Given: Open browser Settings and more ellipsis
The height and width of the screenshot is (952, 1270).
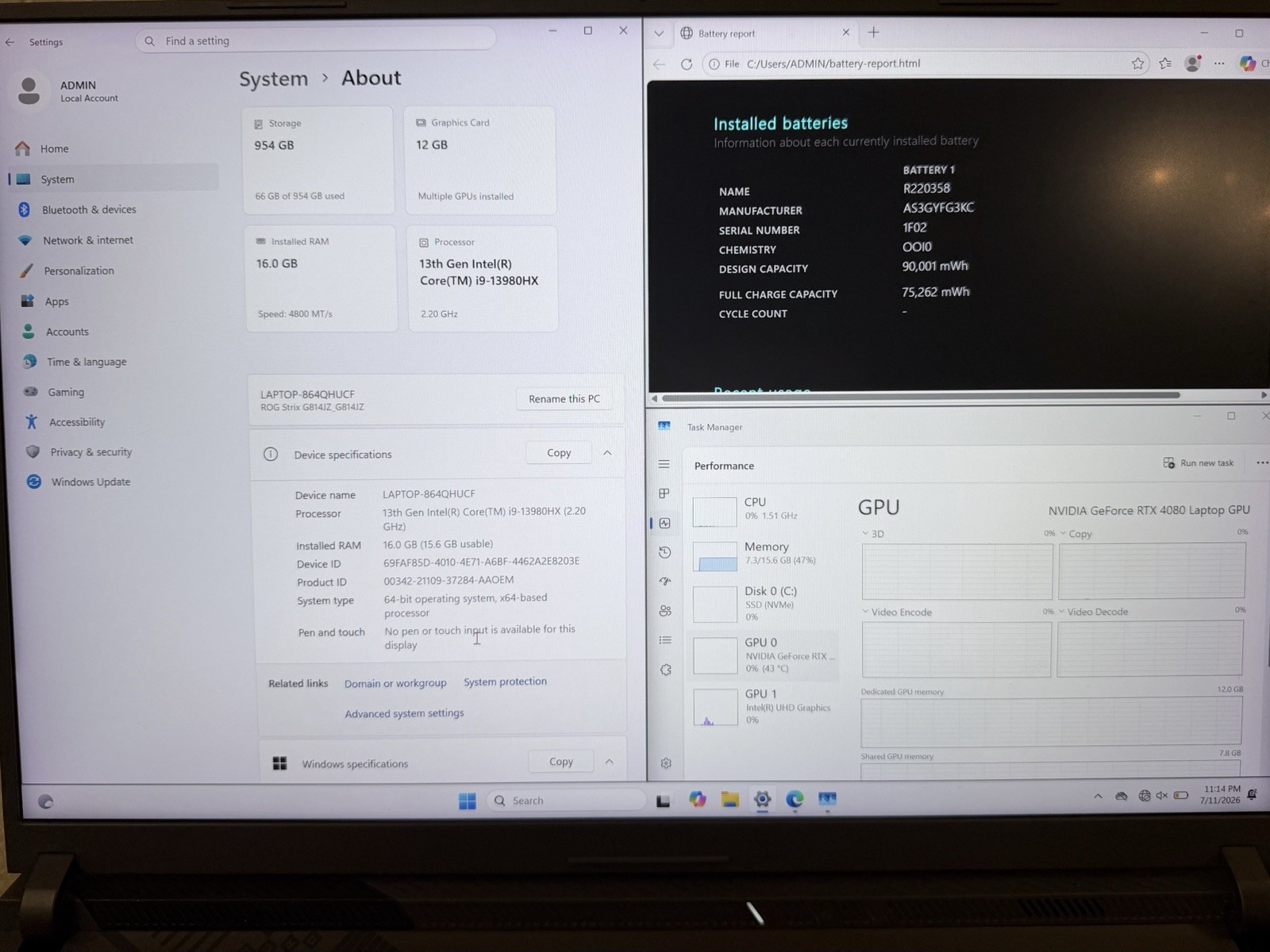Looking at the screenshot, I should click(1219, 63).
